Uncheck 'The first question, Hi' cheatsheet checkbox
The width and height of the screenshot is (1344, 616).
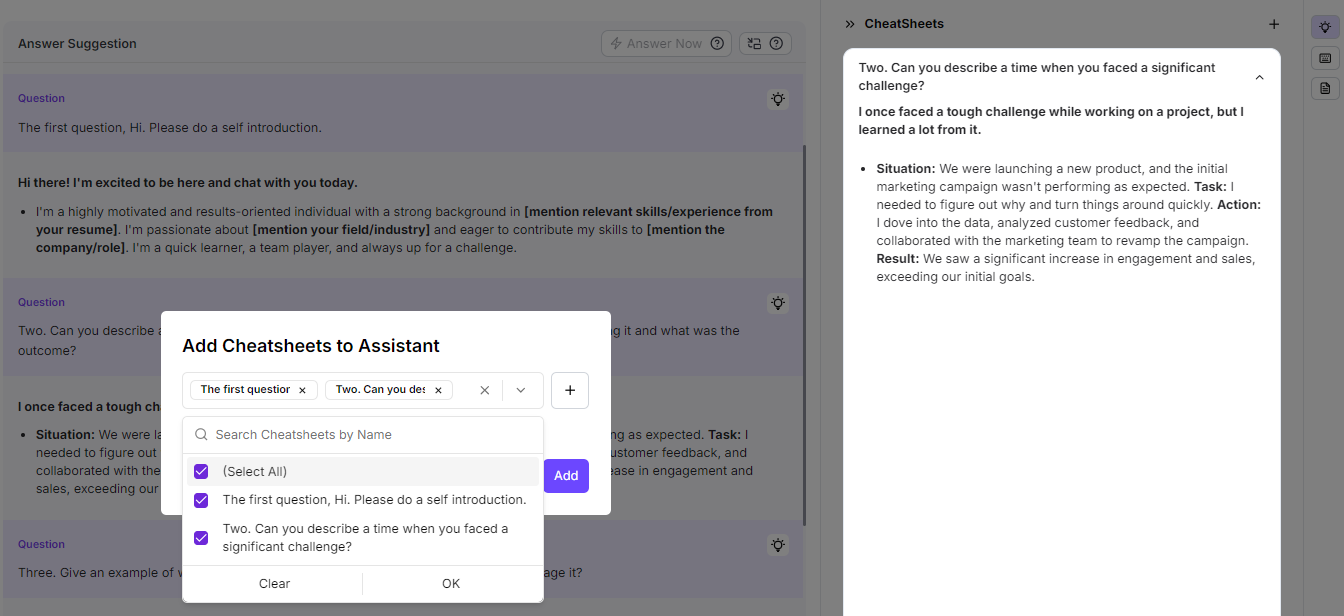(x=201, y=500)
